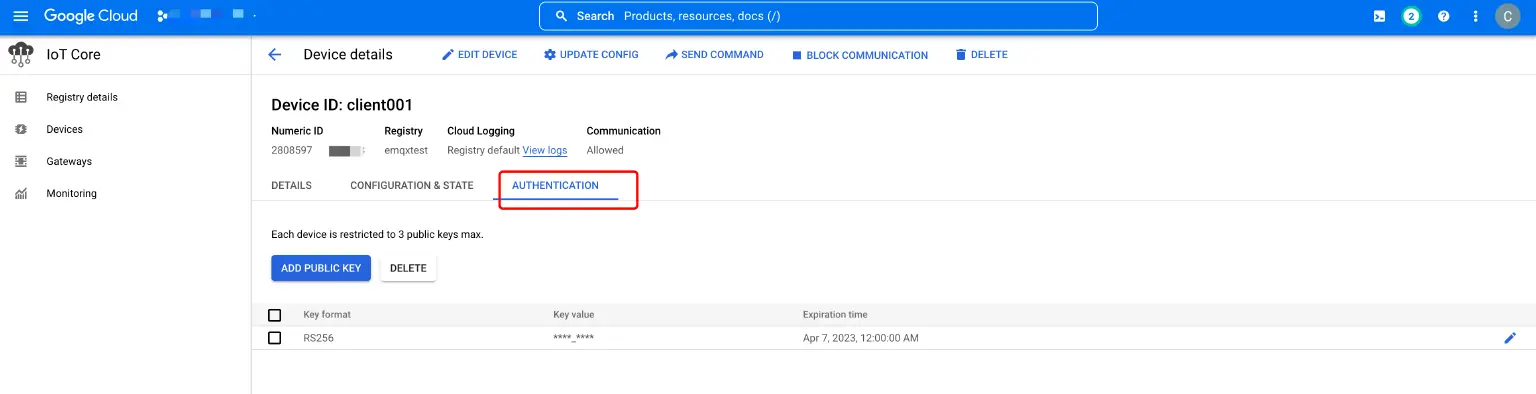Click the Delete device toolbar button

[981, 54]
